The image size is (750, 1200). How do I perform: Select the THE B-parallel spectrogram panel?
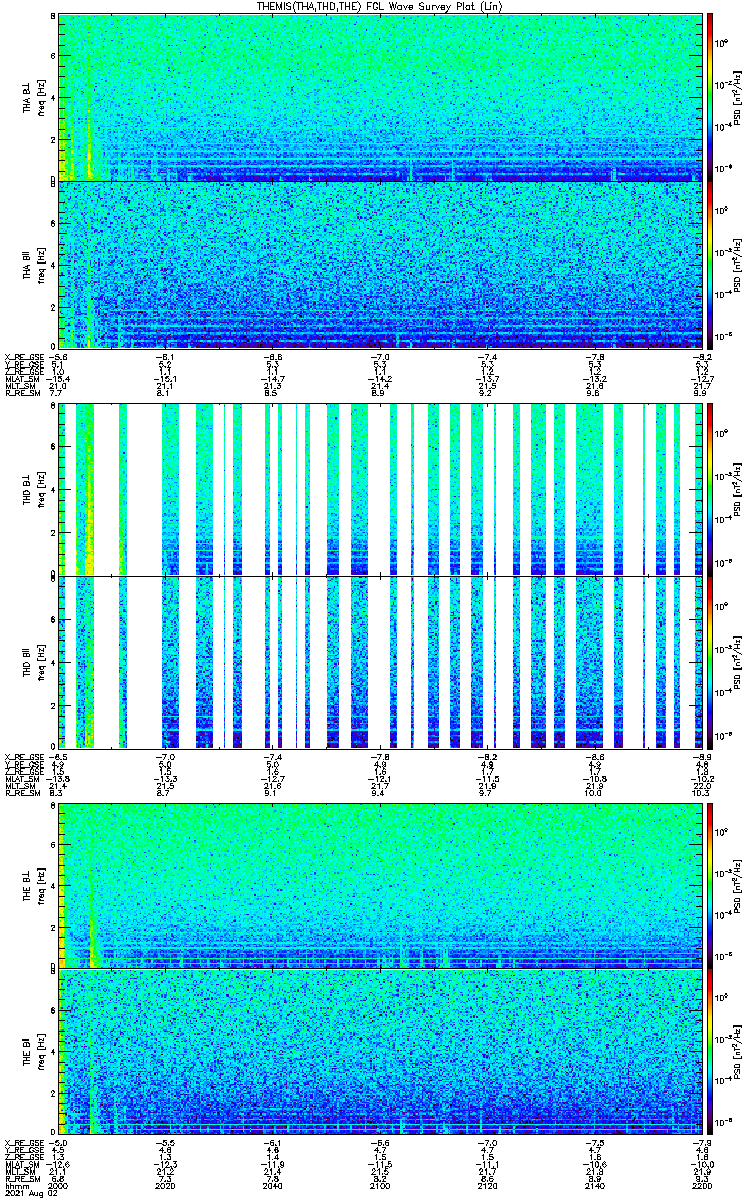coord(378,1052)
